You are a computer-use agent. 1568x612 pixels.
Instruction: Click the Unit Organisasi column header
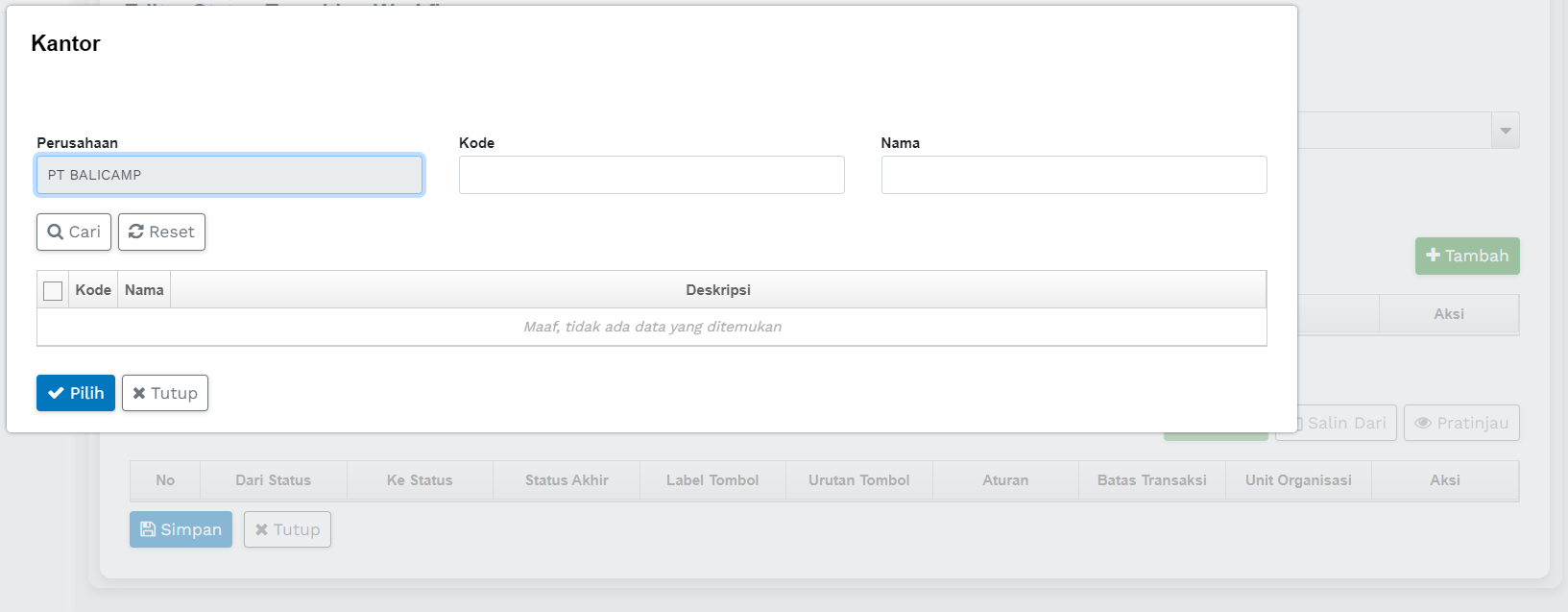[x=1298, y=480]
